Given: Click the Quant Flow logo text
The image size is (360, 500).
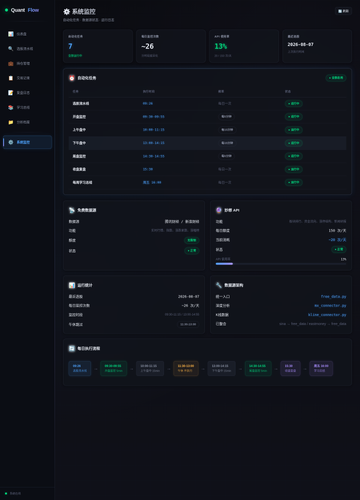Looking at the screenshot, I should [25, 10].
